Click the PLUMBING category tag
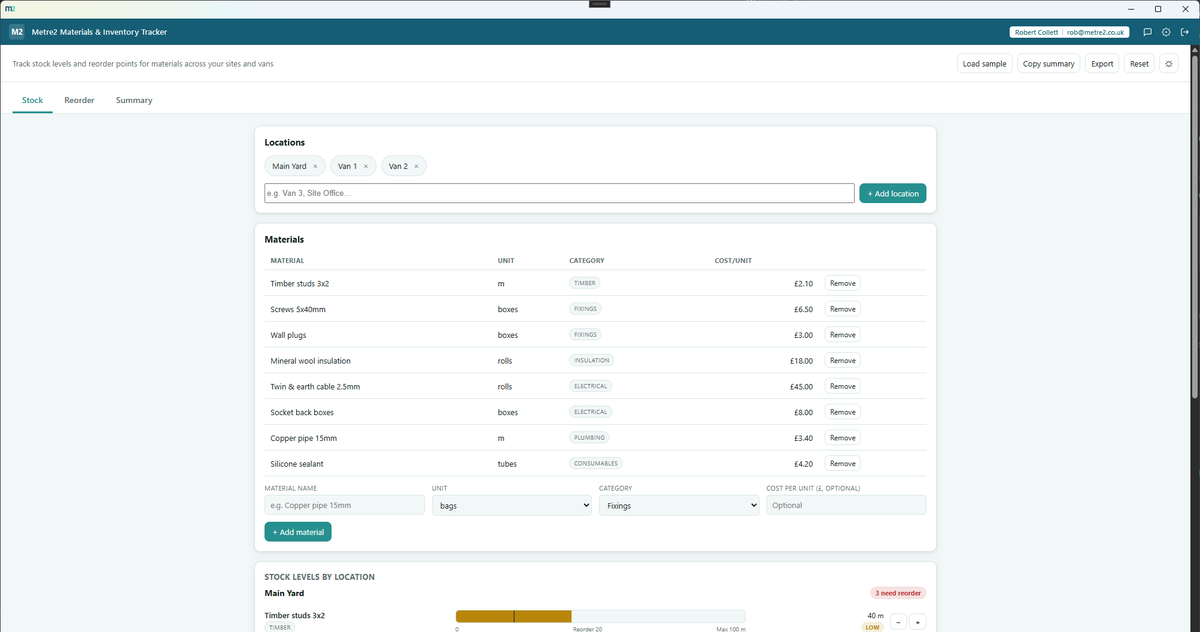The width and height of the screenshot is (1200, 632). (x=589, y=437)
